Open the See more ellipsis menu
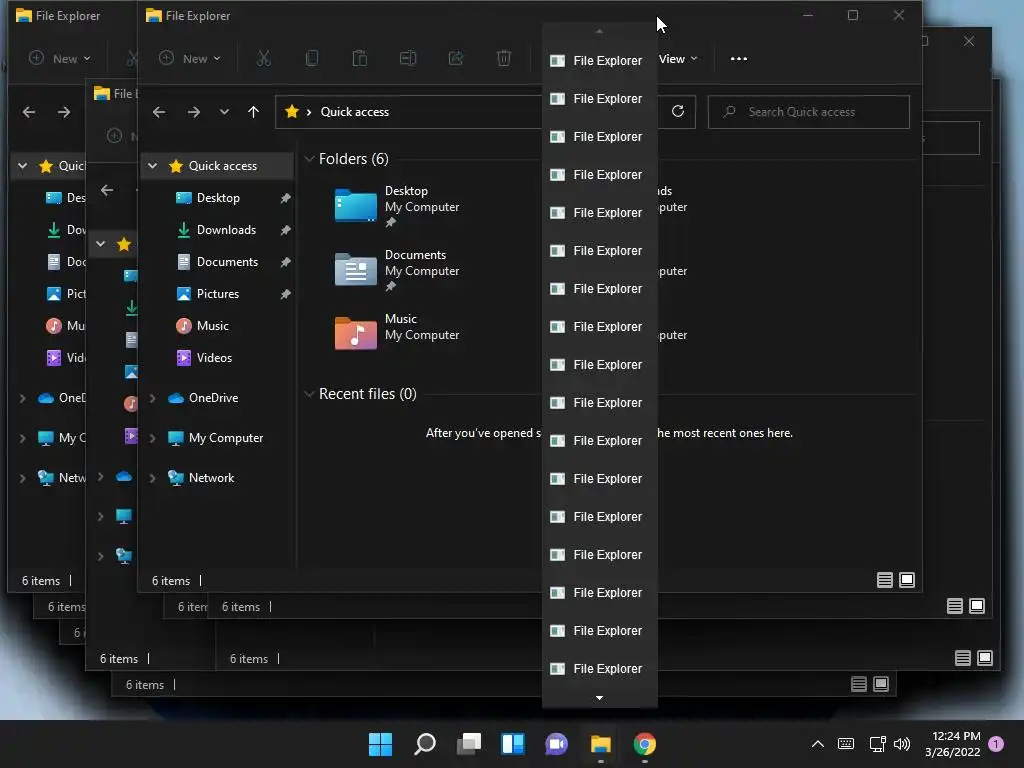 739,59
